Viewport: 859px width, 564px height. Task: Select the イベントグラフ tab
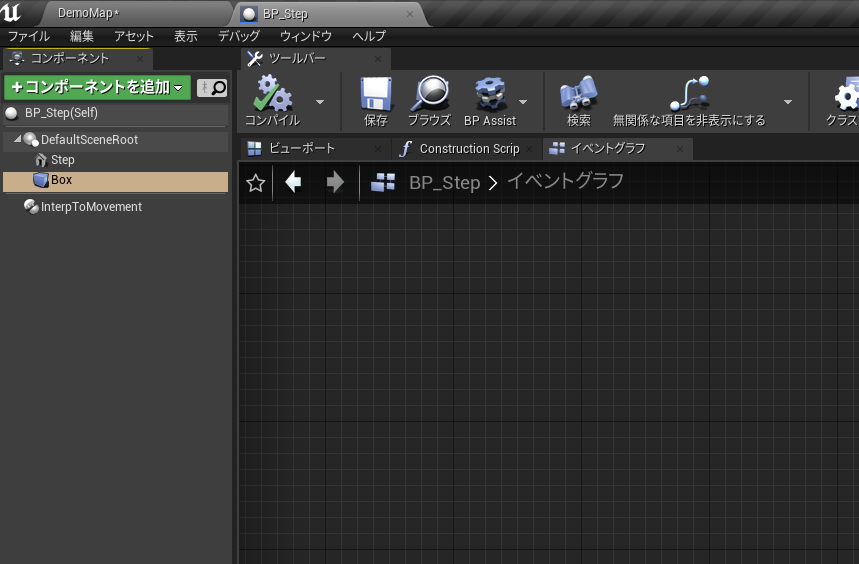tap(617, 148)
